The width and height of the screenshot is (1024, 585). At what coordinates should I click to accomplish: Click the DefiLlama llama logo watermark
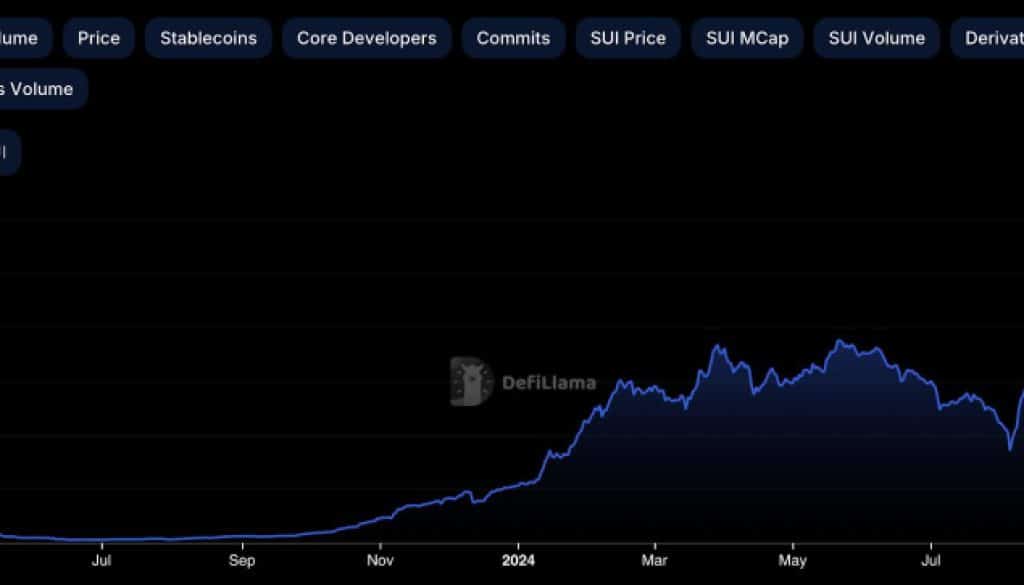(471, 382)
